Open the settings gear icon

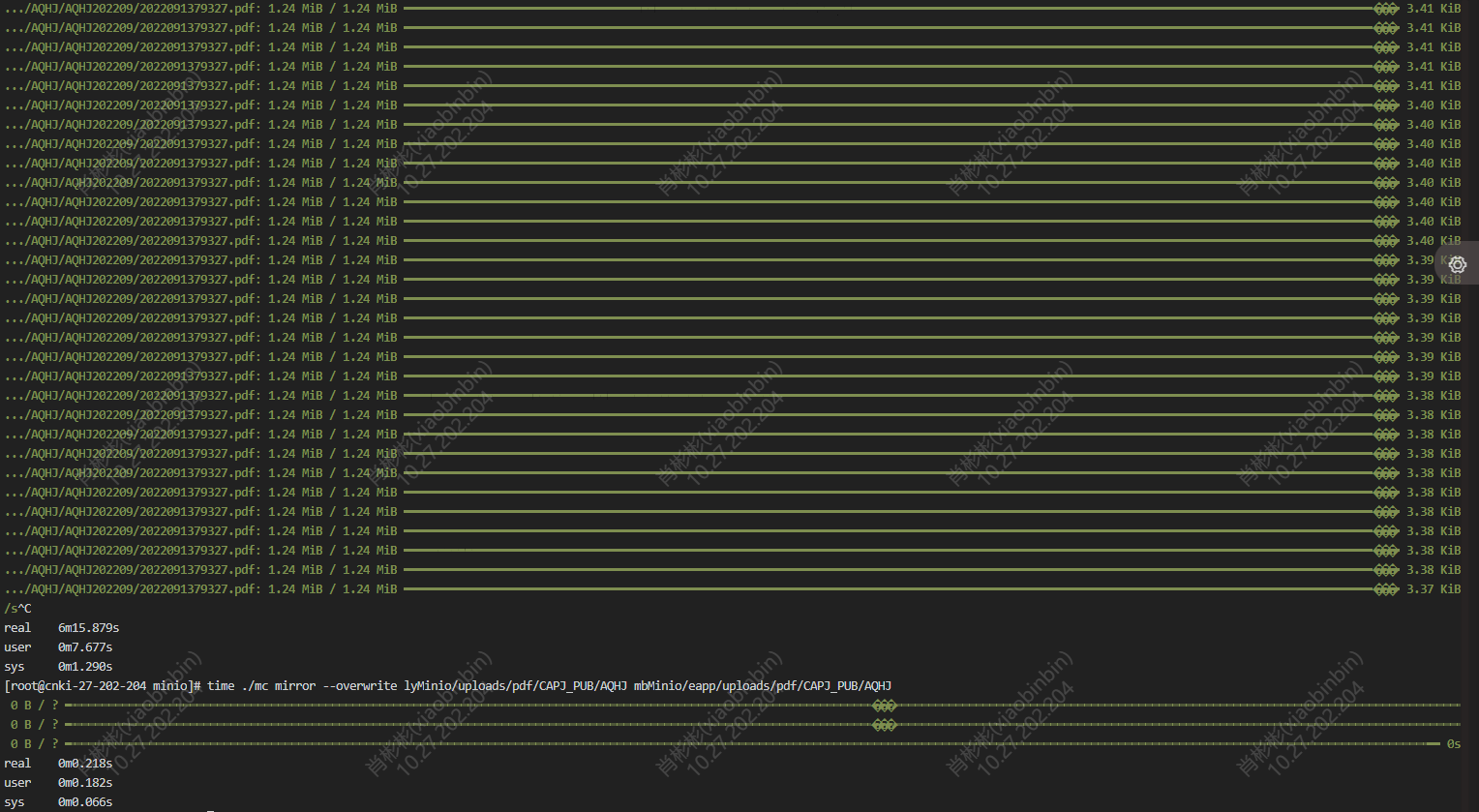pos(1457,264)
